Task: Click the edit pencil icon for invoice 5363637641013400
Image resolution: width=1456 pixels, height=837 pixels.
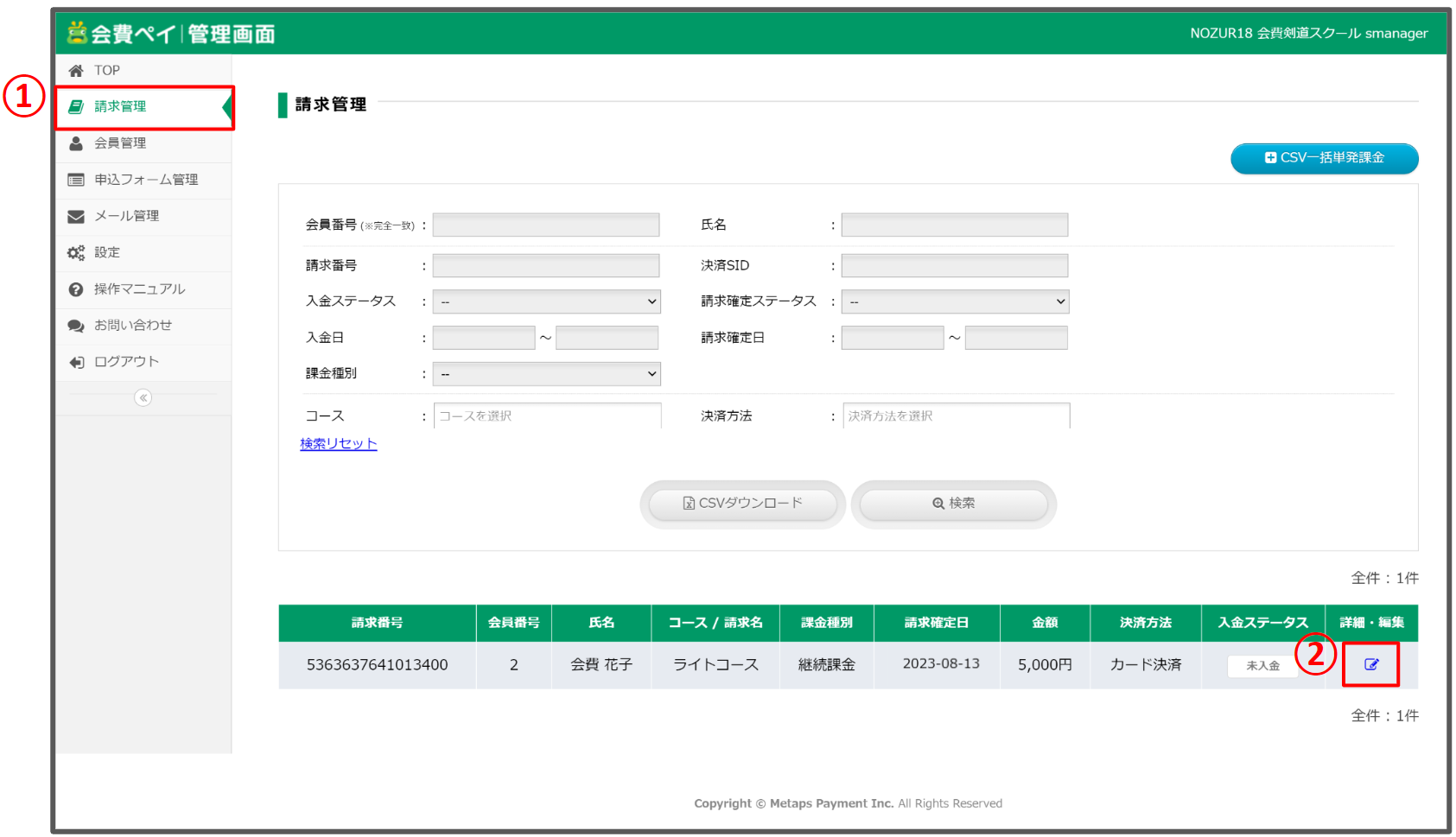Action: [x=1370, y=664]
